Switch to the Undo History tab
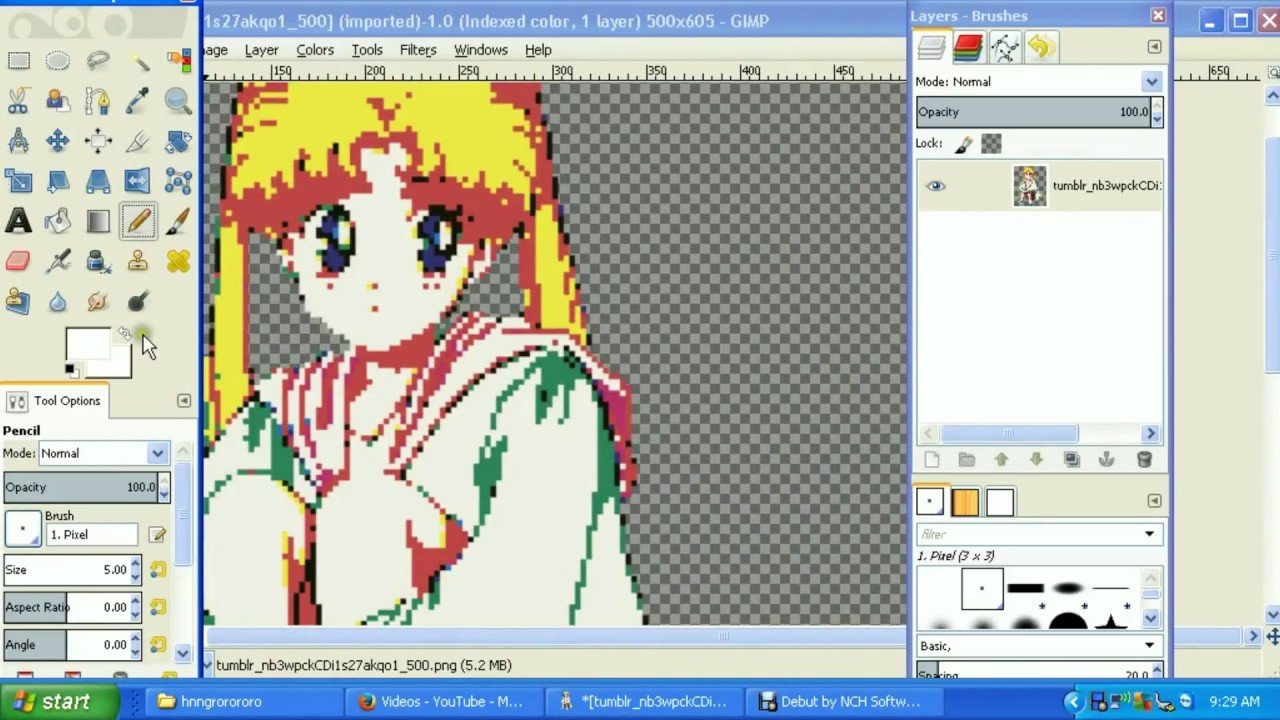Screen dimensions: 1280x720 (x=1040, y=47)
